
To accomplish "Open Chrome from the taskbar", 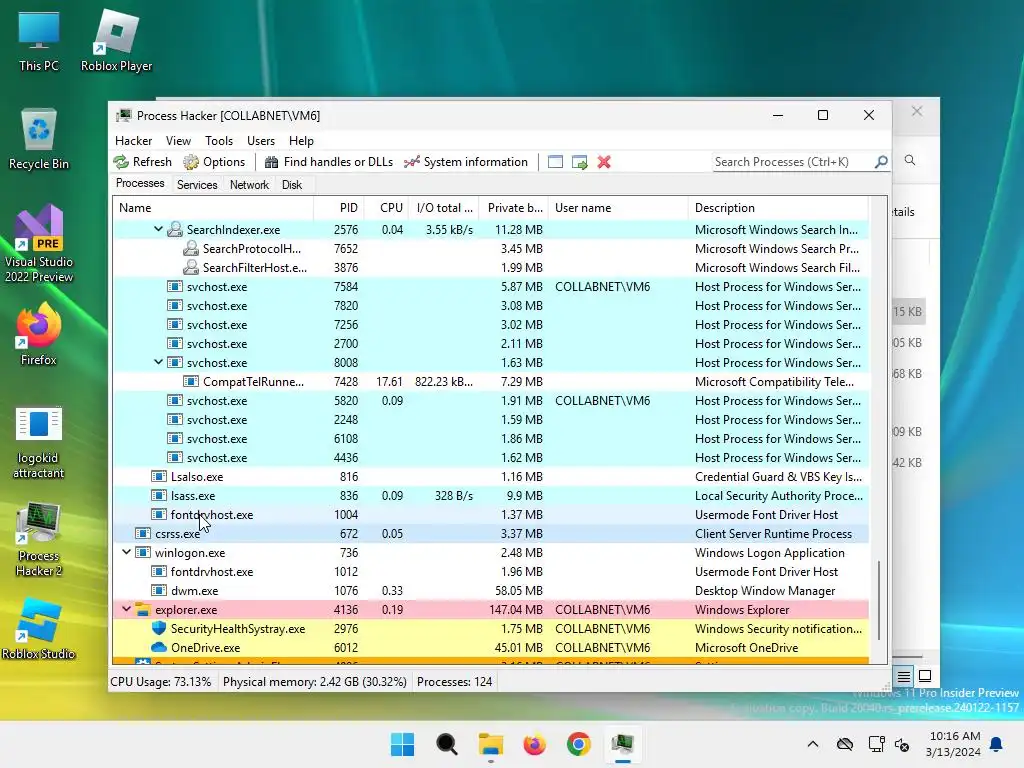I will coord(579,744).
